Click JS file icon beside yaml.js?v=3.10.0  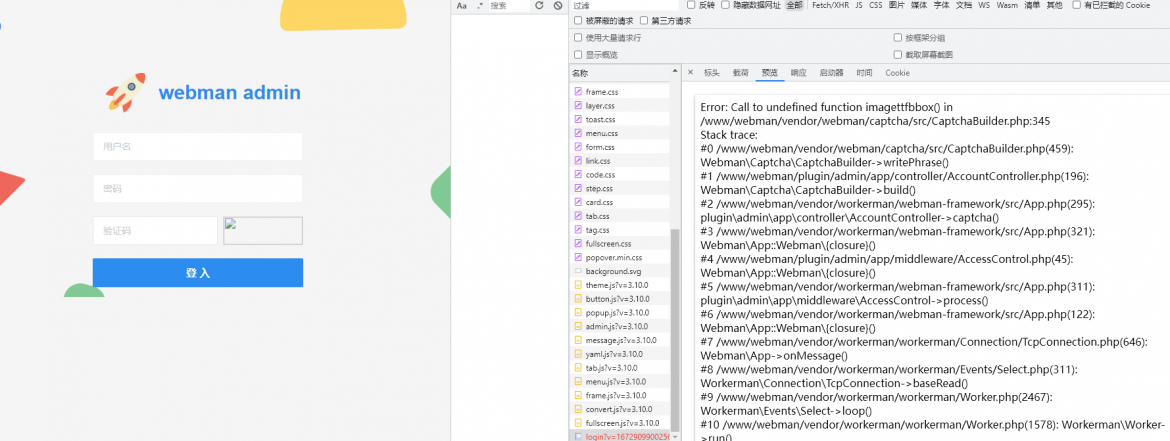578,354
